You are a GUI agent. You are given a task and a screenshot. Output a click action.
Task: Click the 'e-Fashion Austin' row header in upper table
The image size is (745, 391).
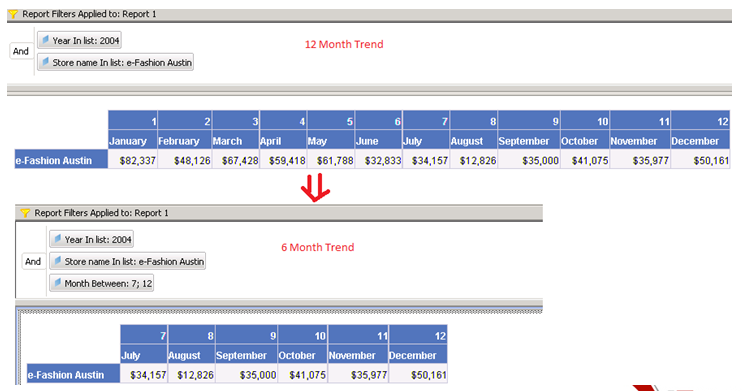coord(61,161)
